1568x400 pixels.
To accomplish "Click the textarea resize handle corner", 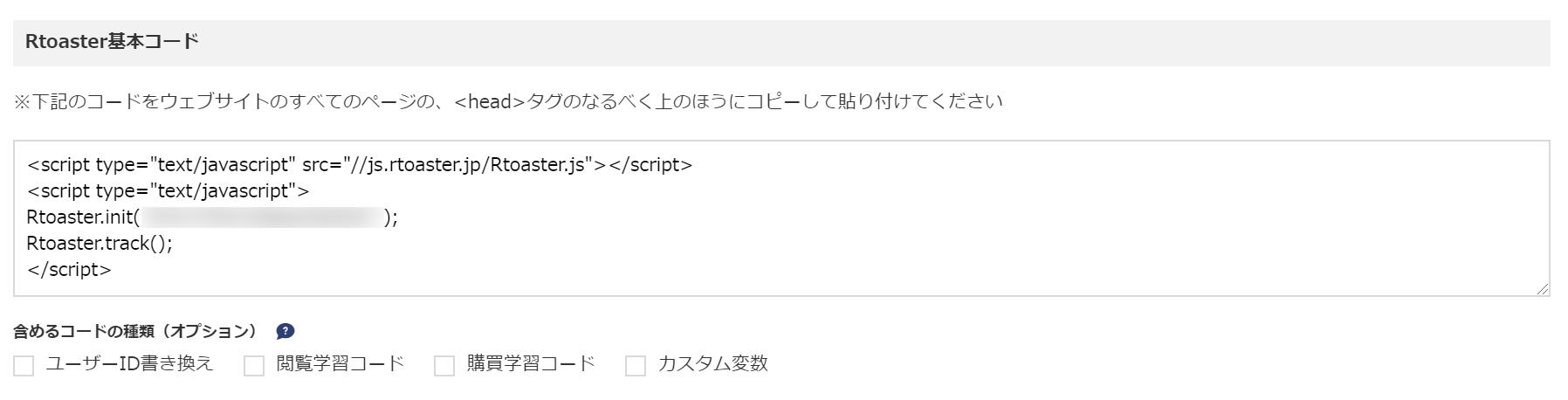I will tap(1543, 289).
